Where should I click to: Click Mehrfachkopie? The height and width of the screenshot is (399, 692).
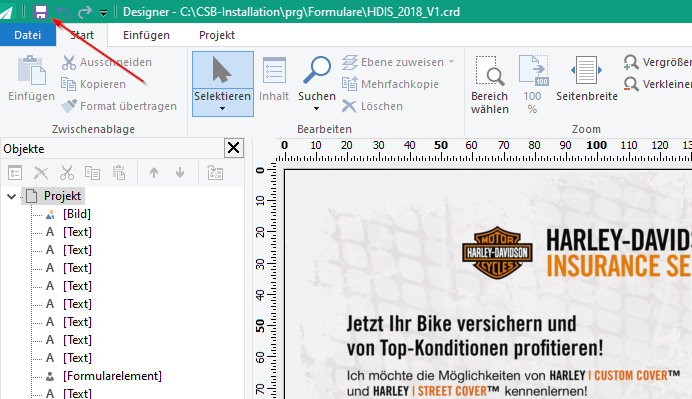tap(391, 84)
